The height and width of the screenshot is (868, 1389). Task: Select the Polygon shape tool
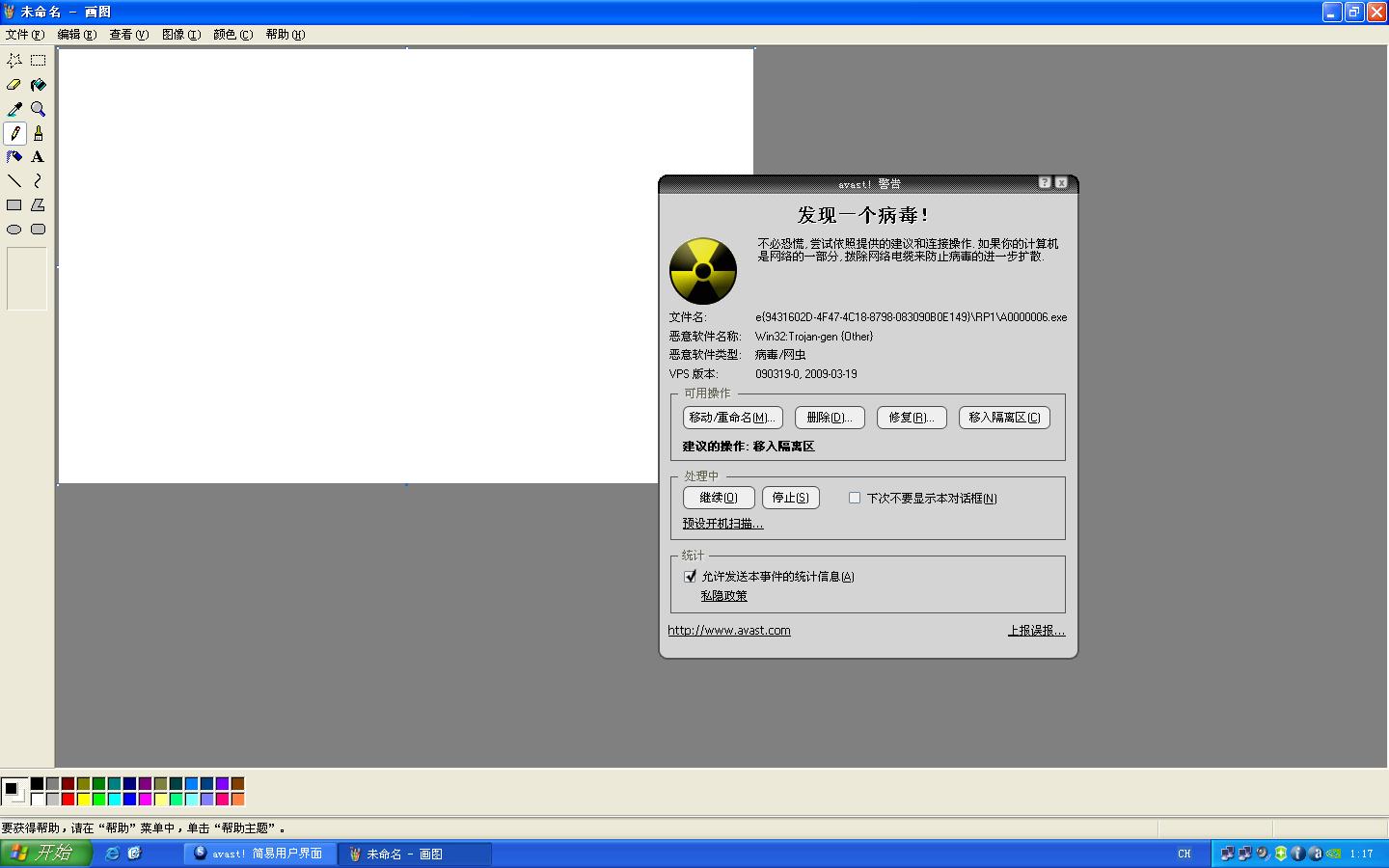[x=39, y=205]
